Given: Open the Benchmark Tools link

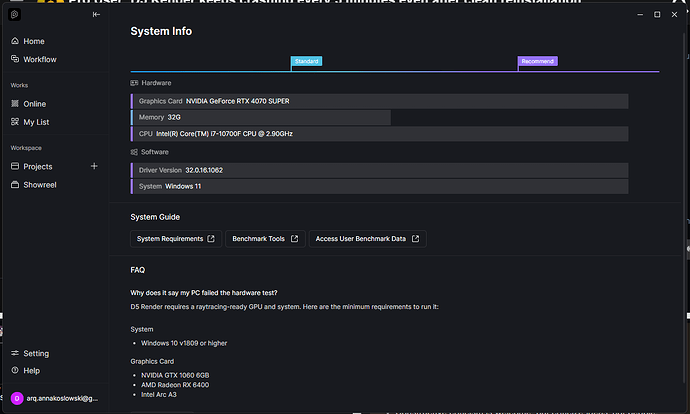Looking at the screenshot, I should tap(265, 239).
